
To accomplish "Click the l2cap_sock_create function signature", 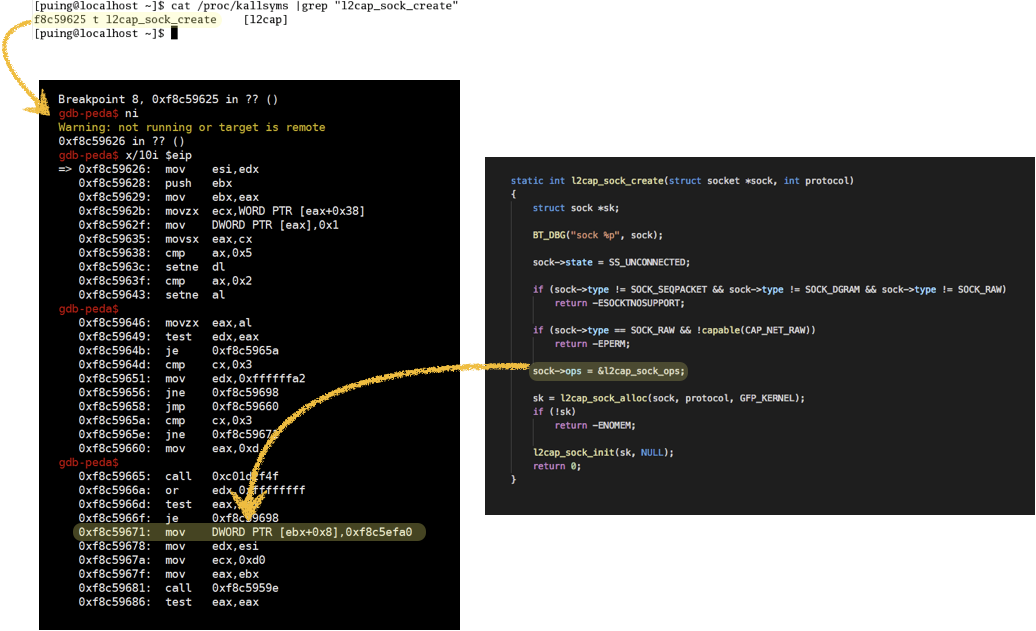I will (x=682, y=181).
